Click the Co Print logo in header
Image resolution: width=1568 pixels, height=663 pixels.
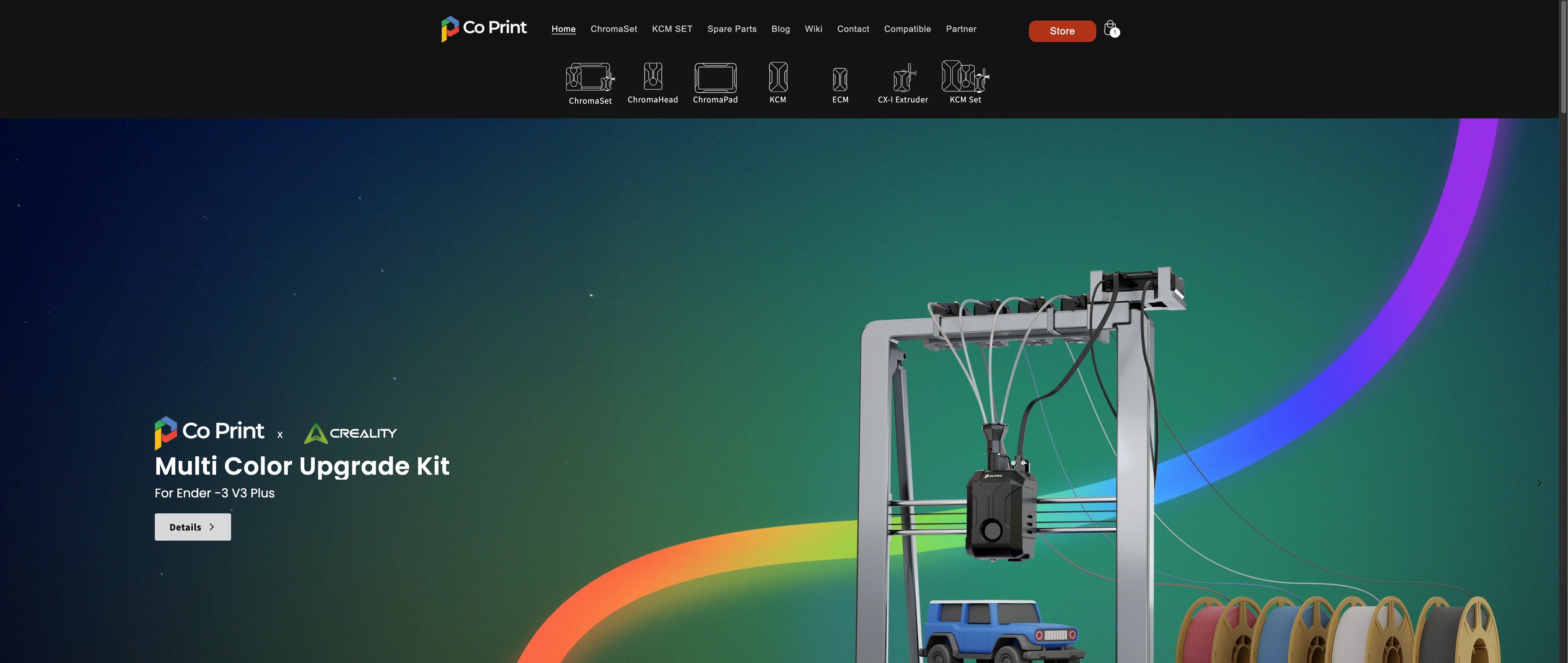[484, 28]
